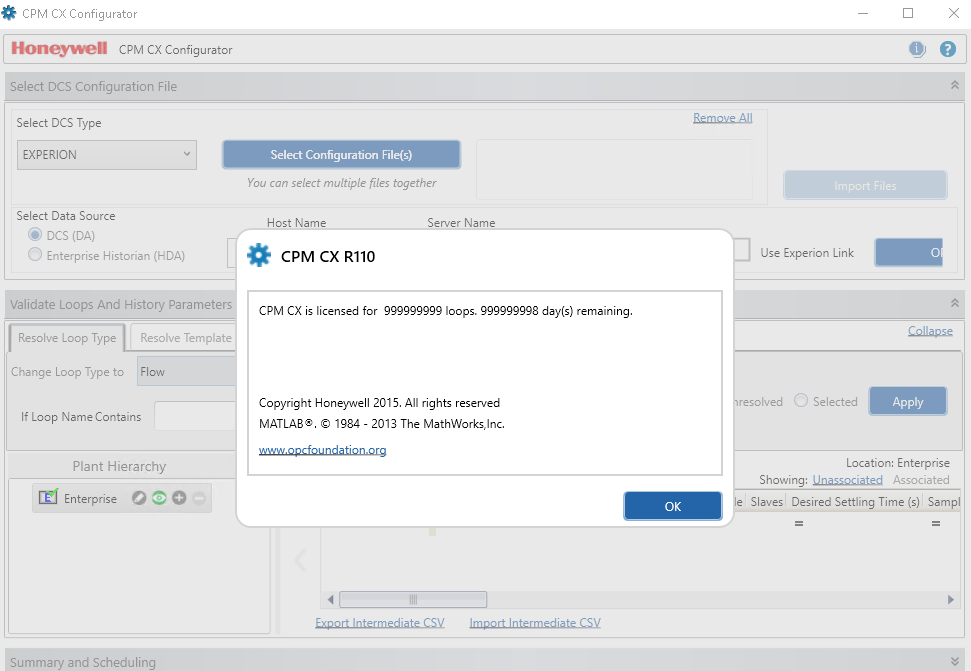Click the If Loop Name Contains input field
This screenshot has width=971, height=671.
(195, 416)
